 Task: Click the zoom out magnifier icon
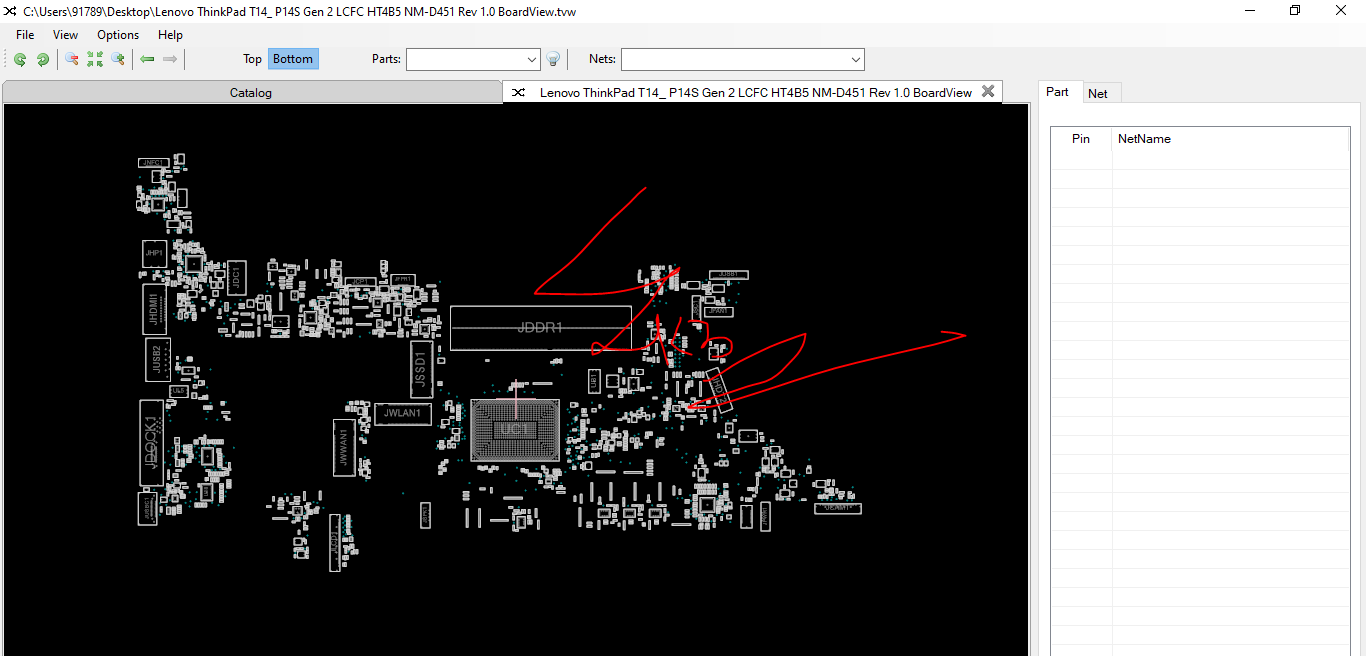pos(72,59)
